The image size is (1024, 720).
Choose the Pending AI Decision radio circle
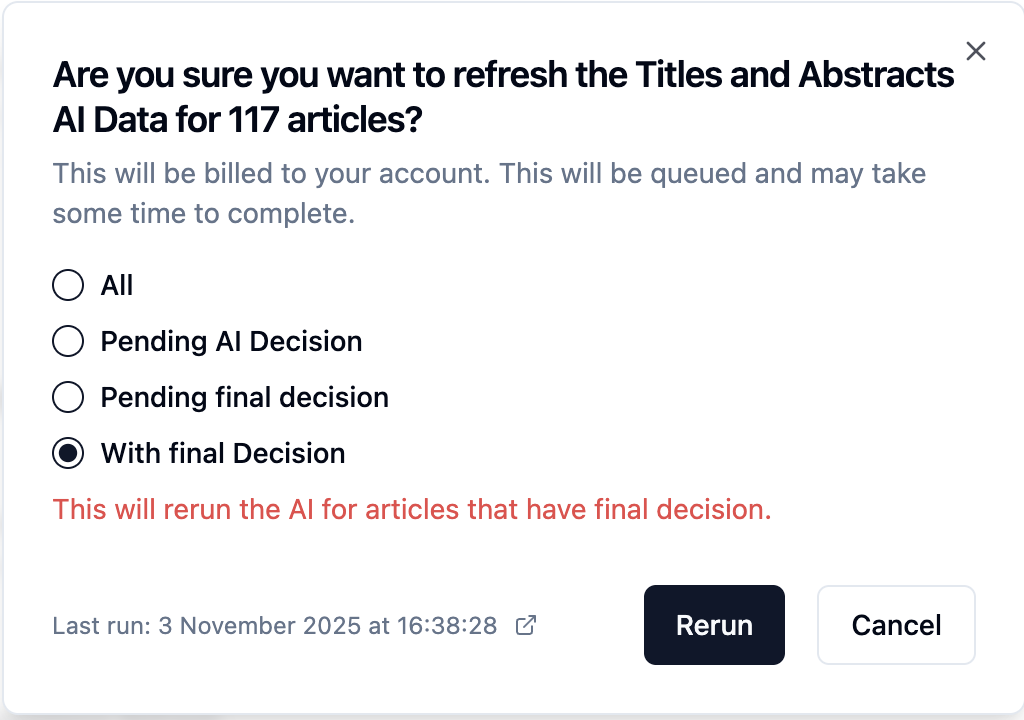pyautogui.click(x=68, y=342)
